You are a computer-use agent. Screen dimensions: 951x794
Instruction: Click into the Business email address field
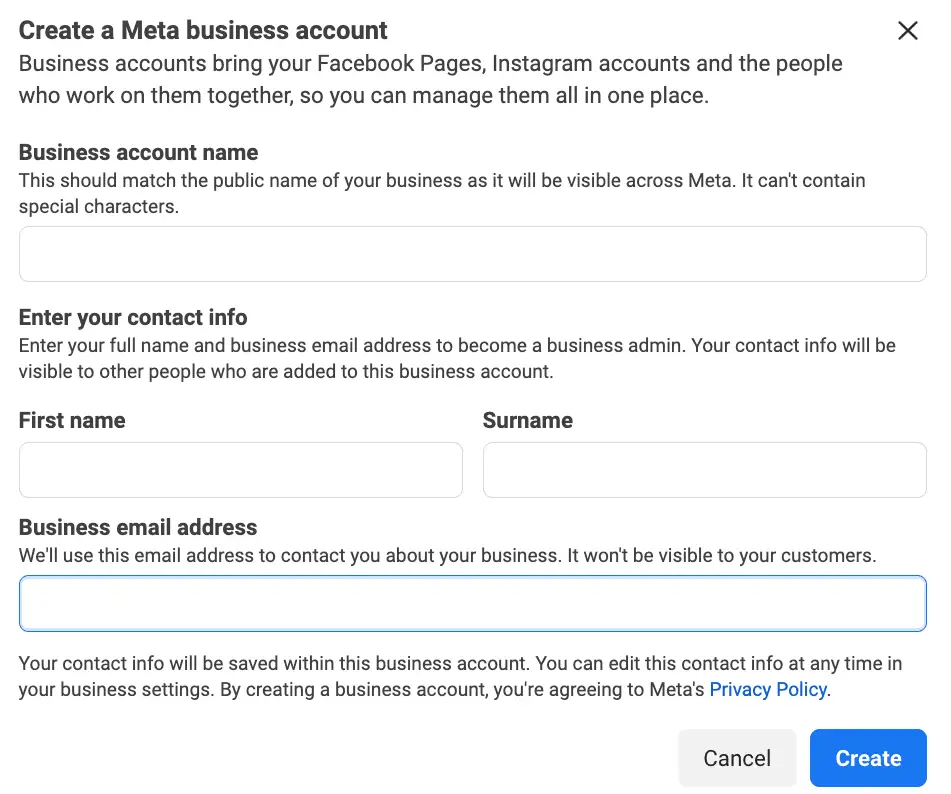pos(472,603)
